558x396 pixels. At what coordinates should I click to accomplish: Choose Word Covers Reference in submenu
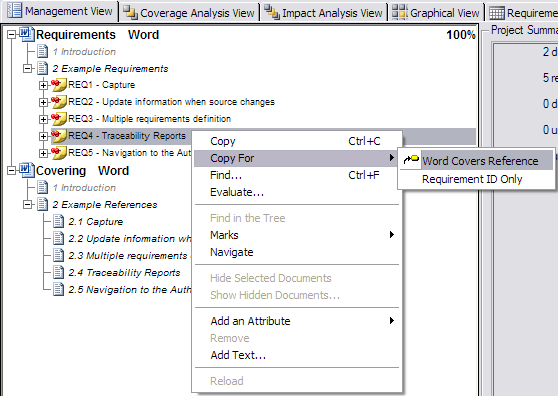pyautogui.click(x=477, y=161)
